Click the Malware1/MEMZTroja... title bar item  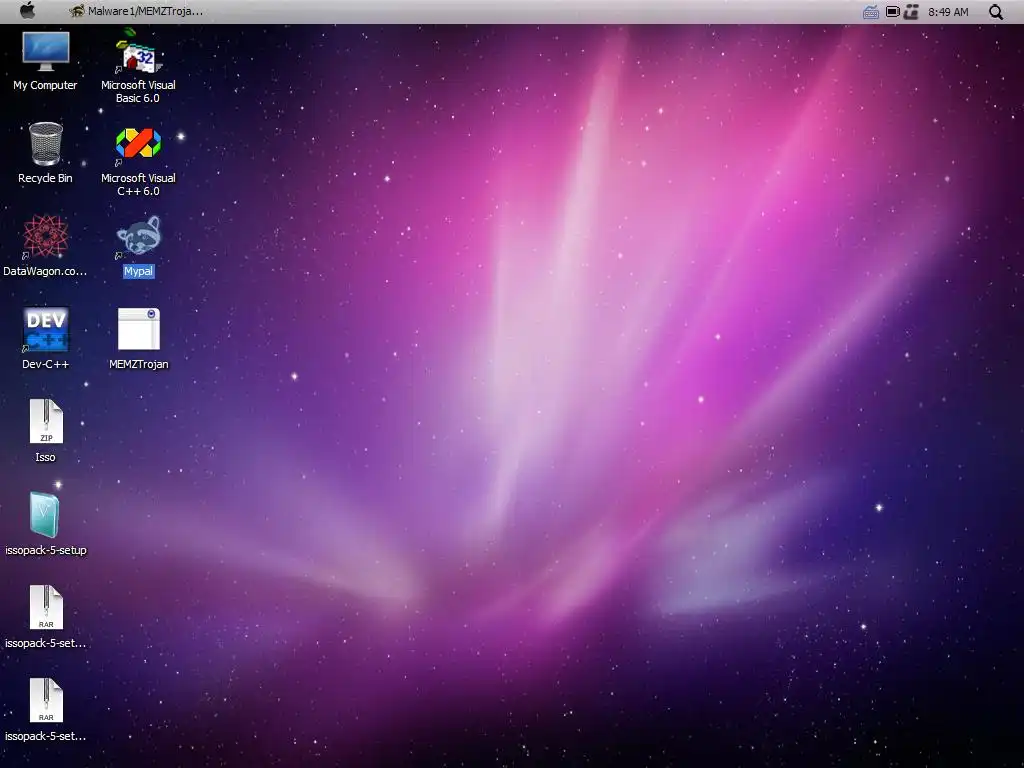136,11
